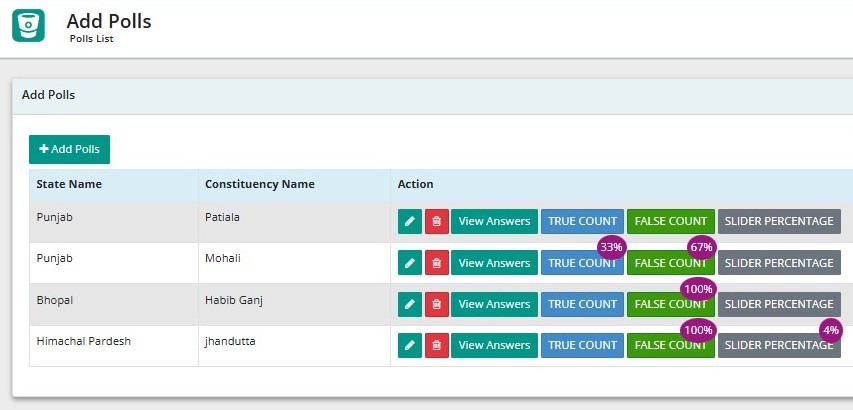The height and width of the screenshot is (410, 853).
Task: Click the State Name column header
Action: (69, 184)
